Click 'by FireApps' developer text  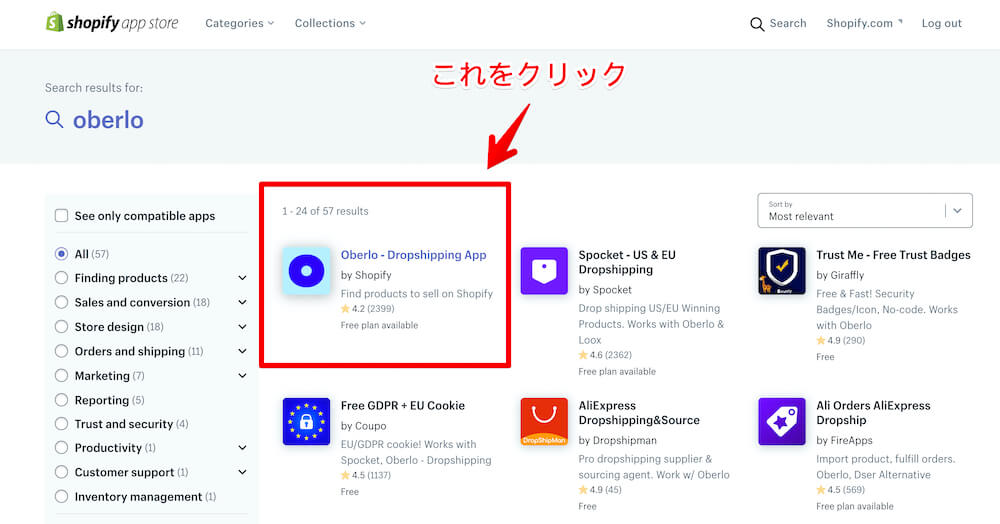(844, 440)
